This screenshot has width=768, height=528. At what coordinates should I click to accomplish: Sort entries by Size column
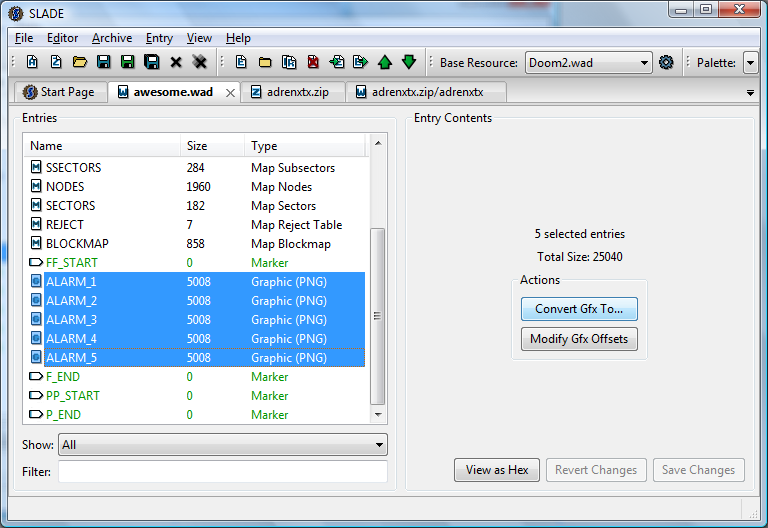pyautogui.click(x=213, y=146)
